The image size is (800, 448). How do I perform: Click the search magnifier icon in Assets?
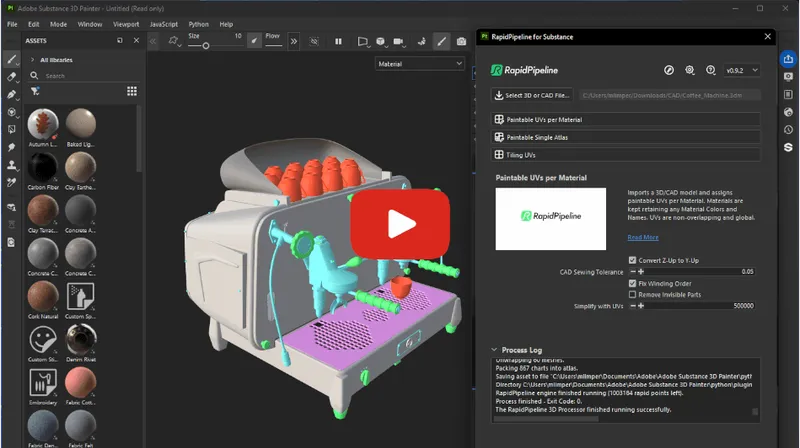click(x=34, y=76)
